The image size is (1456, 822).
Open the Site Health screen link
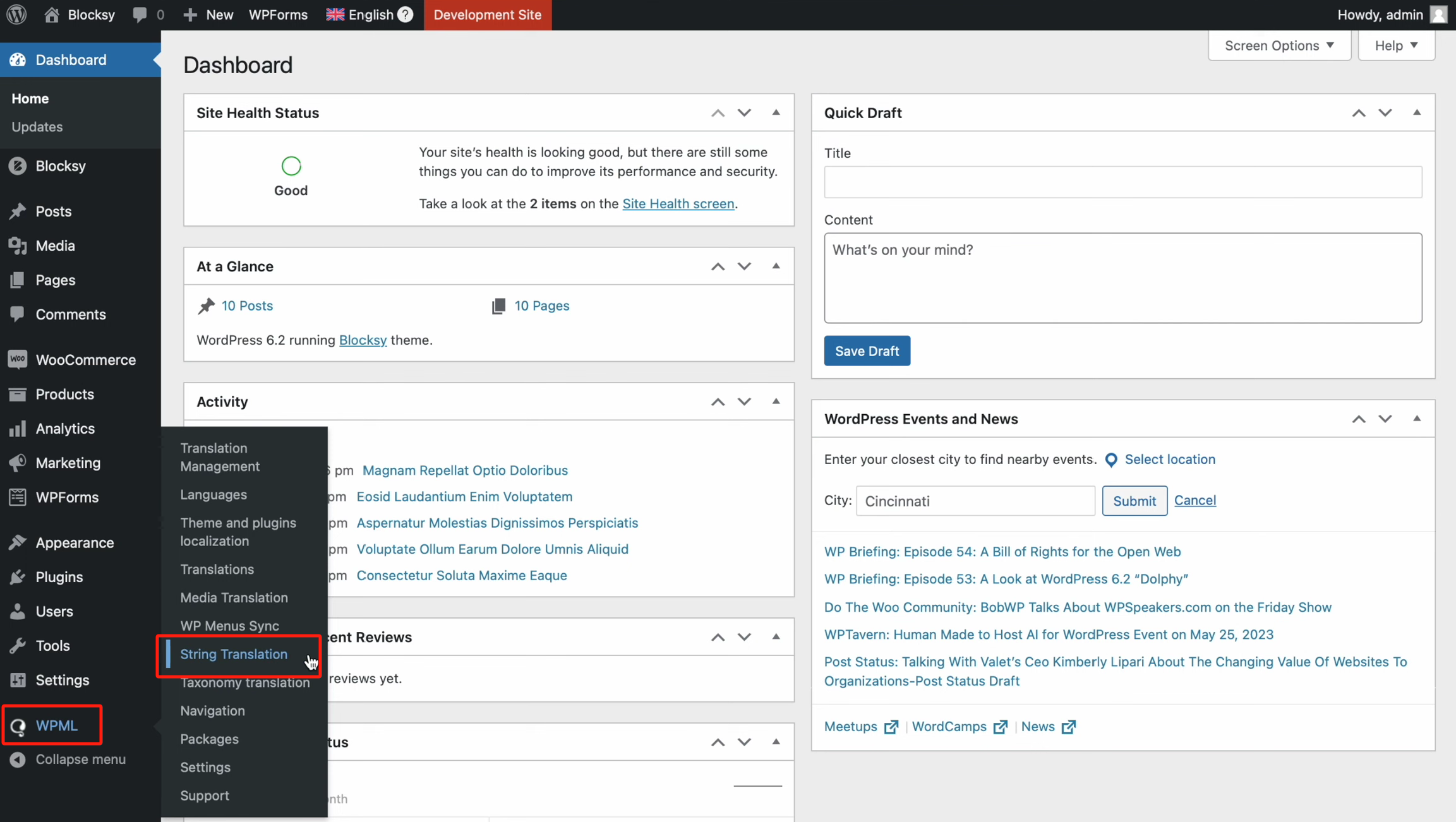click(x=678, y=203)
